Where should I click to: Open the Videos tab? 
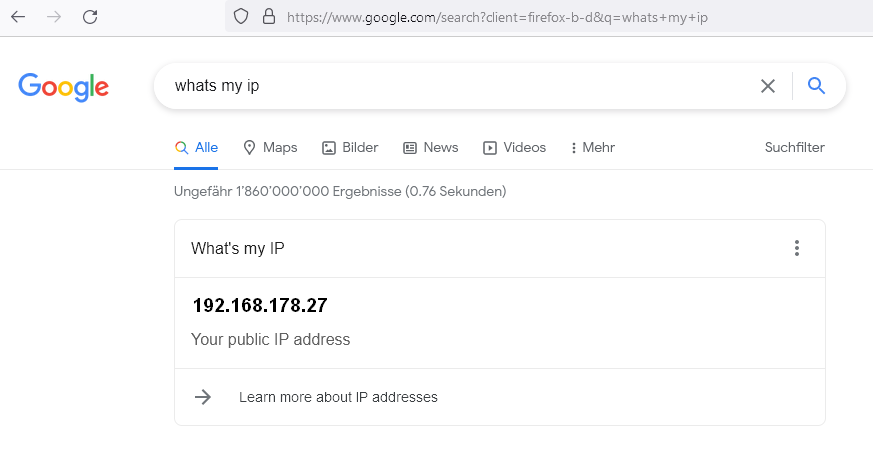pos(514,148)
